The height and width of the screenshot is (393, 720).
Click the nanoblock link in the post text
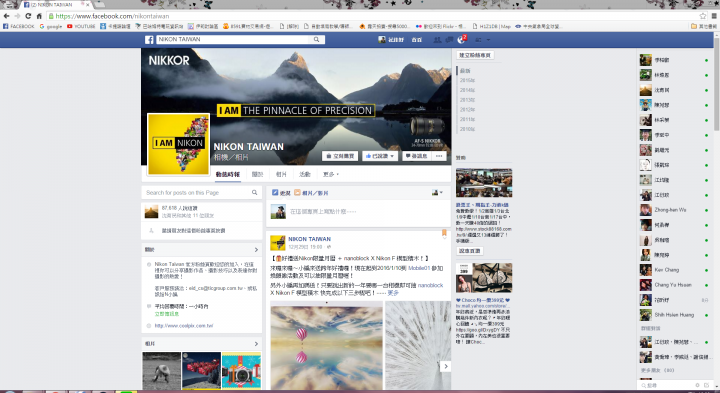point(430,285)
